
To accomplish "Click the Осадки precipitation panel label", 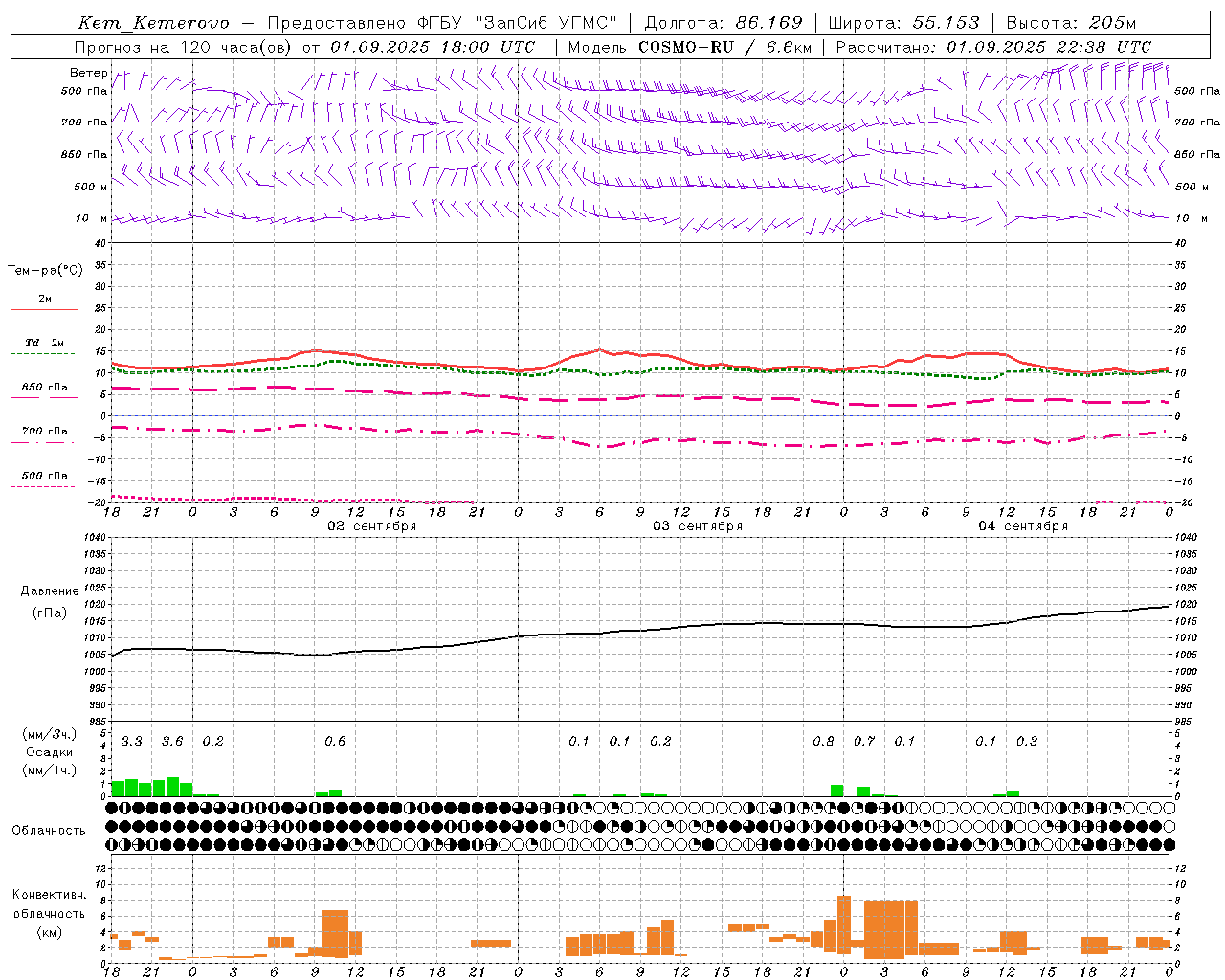I will tap(49, 752).
